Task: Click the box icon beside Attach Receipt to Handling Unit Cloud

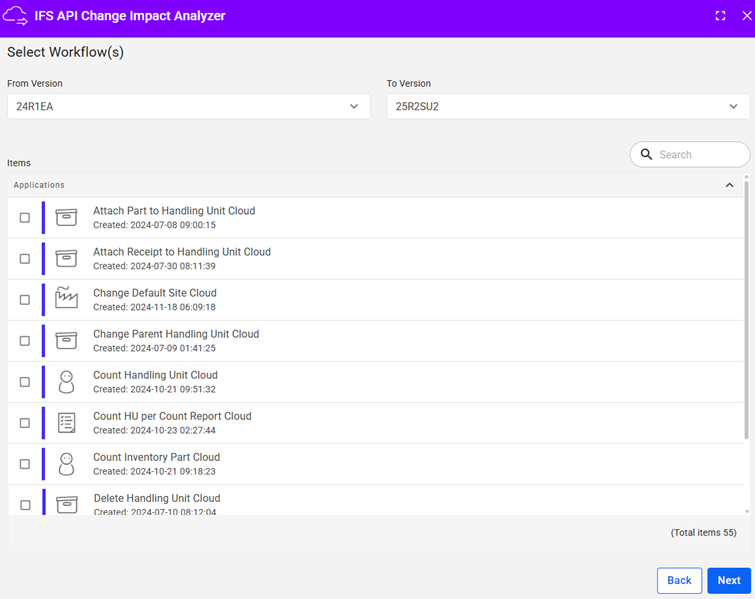Action: [x=66, y=258]
